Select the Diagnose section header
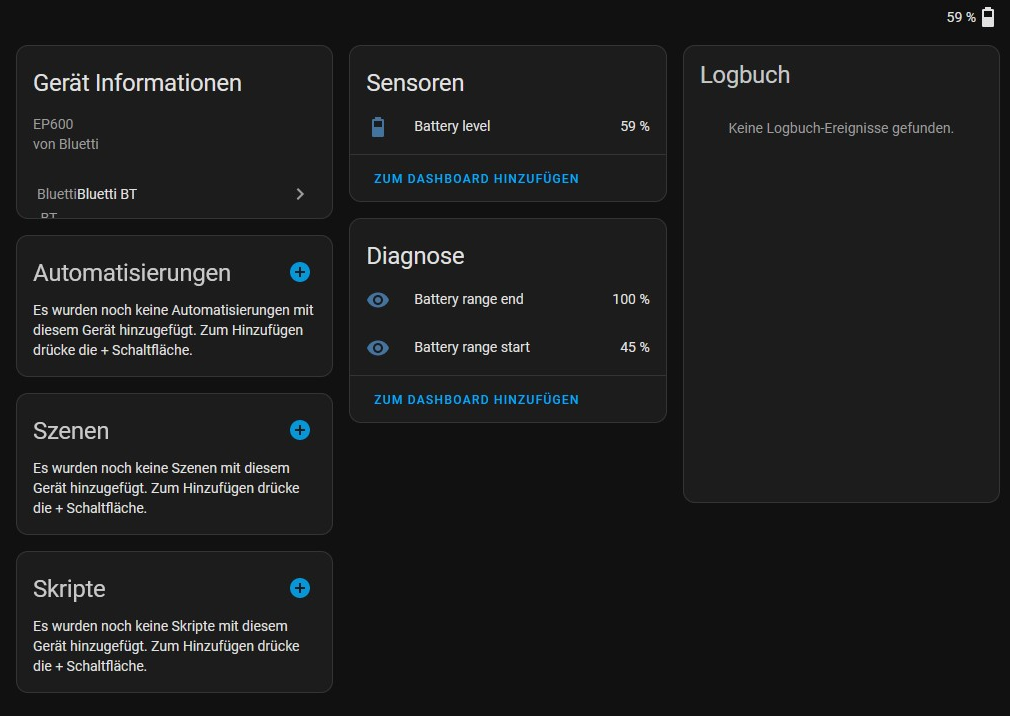The width and height of the screenshot is (1010, 716). pyautogui.click(x=415, y=256)
